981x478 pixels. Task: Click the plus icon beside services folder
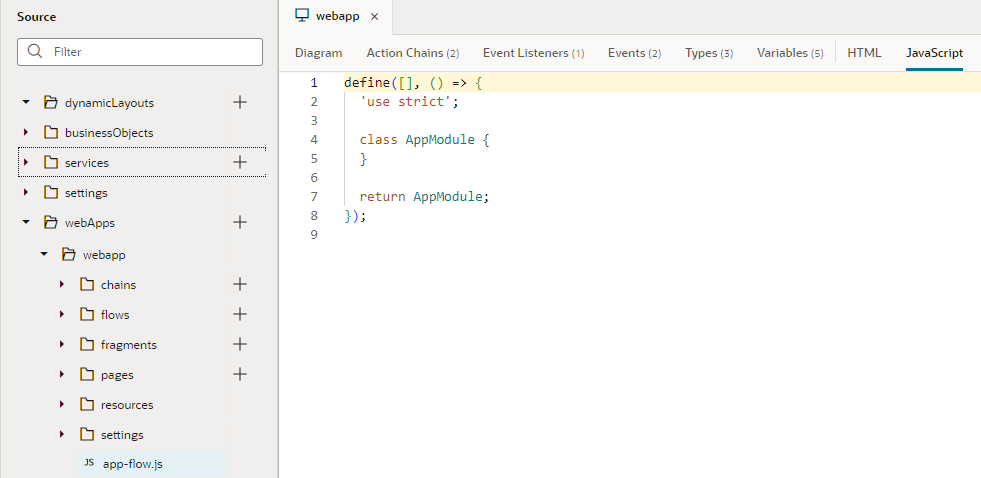tap(240, 162)
